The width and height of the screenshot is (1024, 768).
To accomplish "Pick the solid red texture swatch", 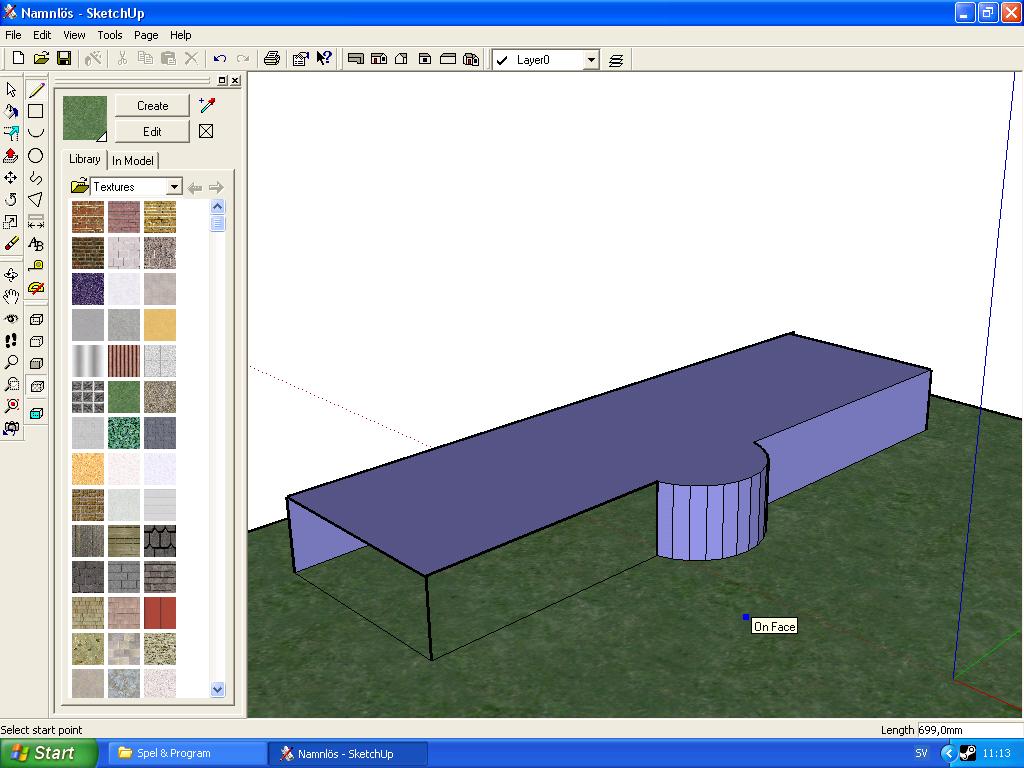I will [x=160, y=612].
